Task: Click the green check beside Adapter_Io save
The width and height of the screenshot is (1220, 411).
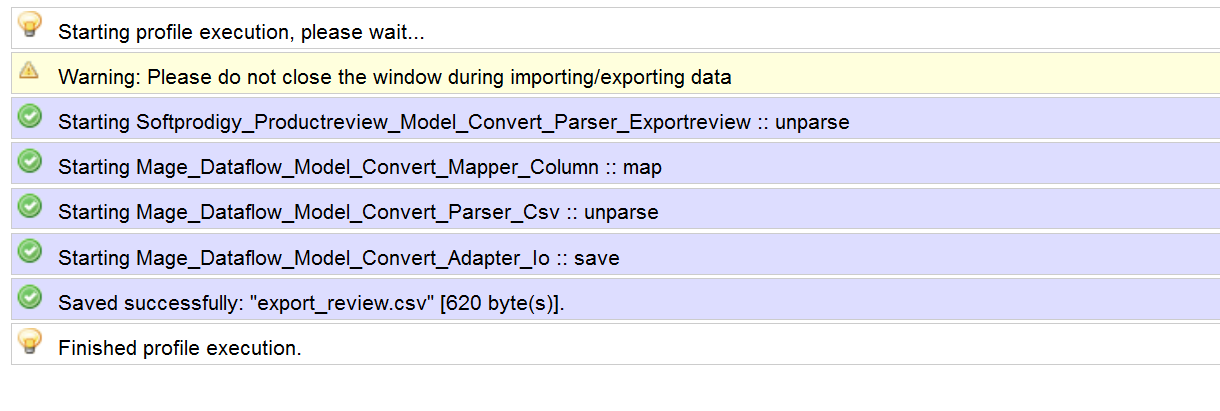Action: pyautogui.click(x=31, y=251)
